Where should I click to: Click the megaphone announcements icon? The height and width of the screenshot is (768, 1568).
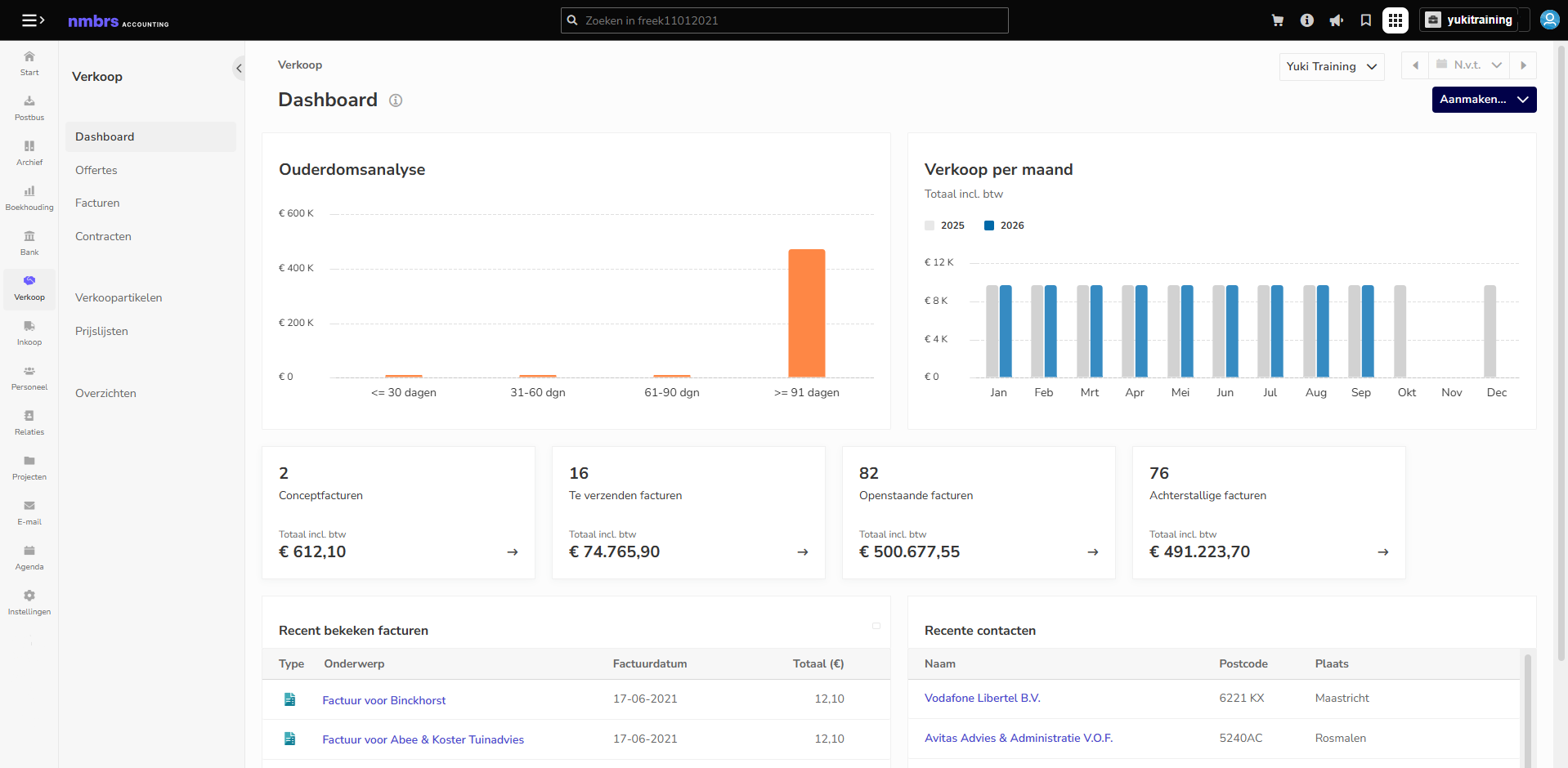[1336, 20]
